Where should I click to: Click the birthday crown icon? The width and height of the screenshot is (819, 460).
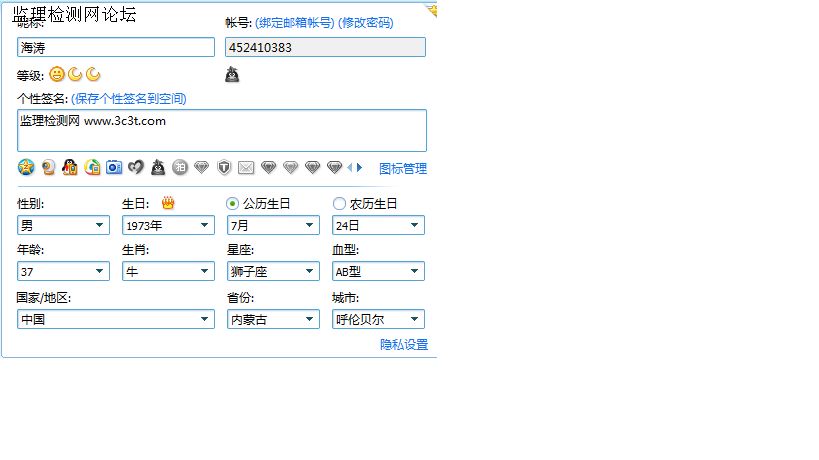pos(168,203)
